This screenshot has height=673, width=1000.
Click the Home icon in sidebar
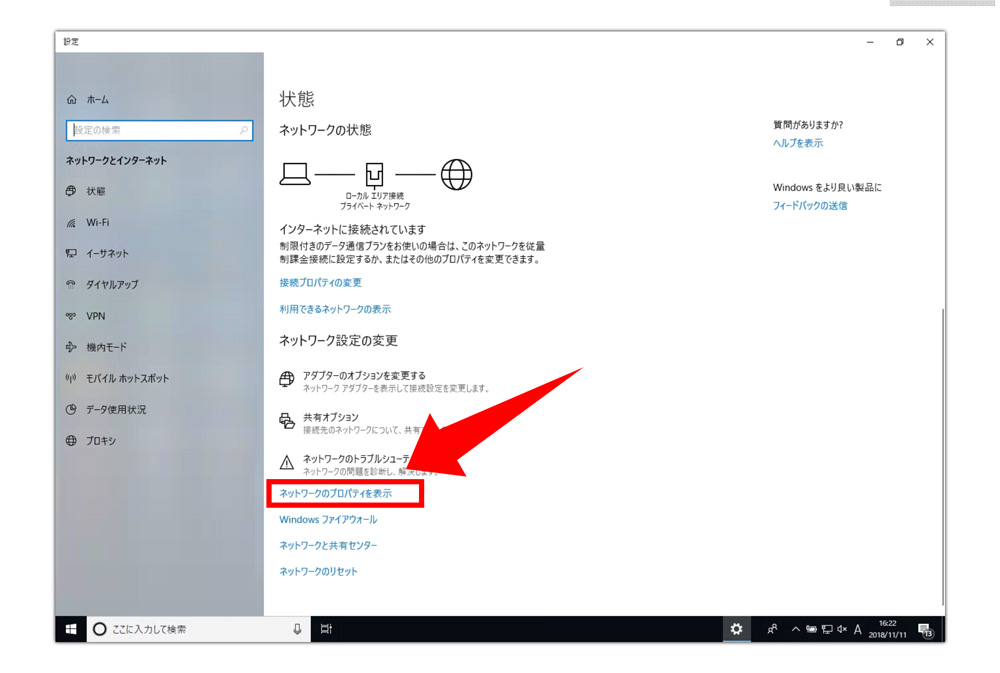(x=71, y=100)
